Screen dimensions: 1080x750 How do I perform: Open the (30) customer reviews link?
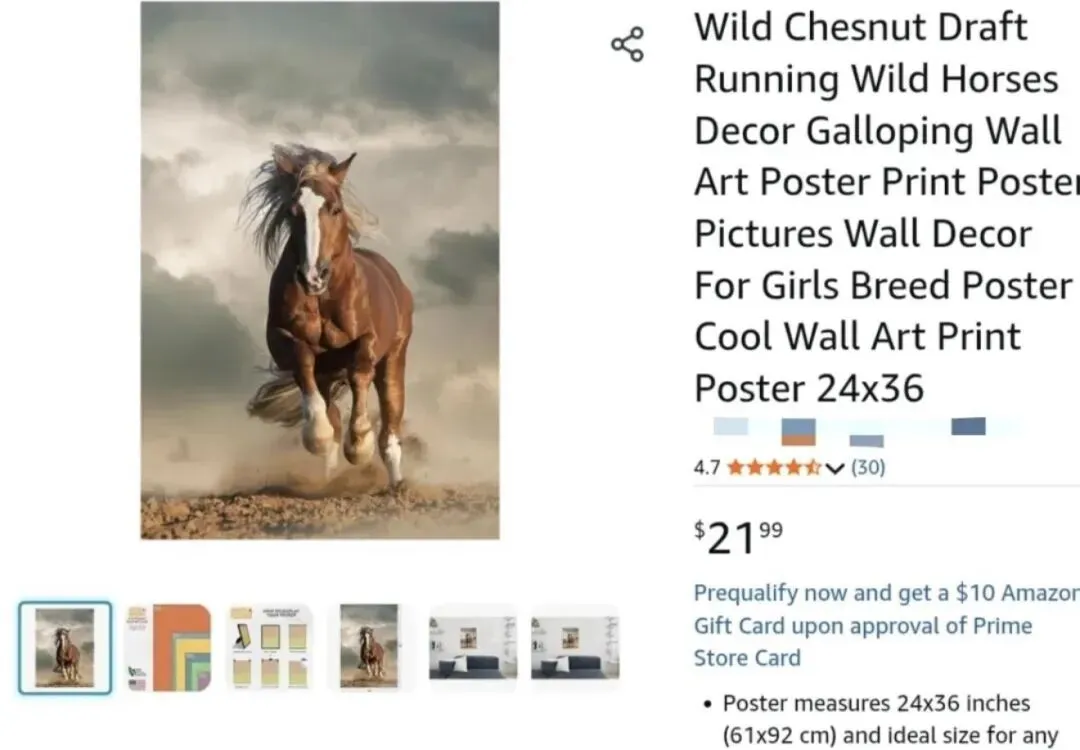point(868,468)
